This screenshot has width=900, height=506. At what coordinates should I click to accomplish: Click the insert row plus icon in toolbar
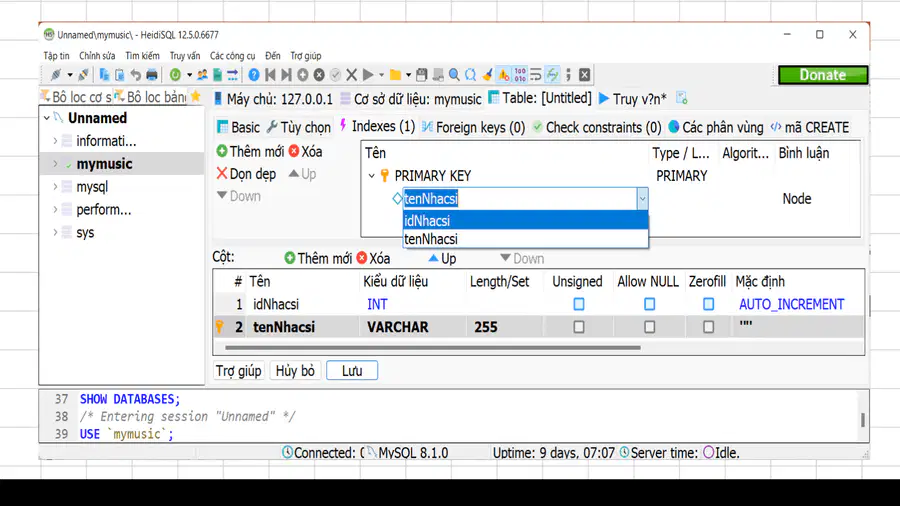click(302, 75)
